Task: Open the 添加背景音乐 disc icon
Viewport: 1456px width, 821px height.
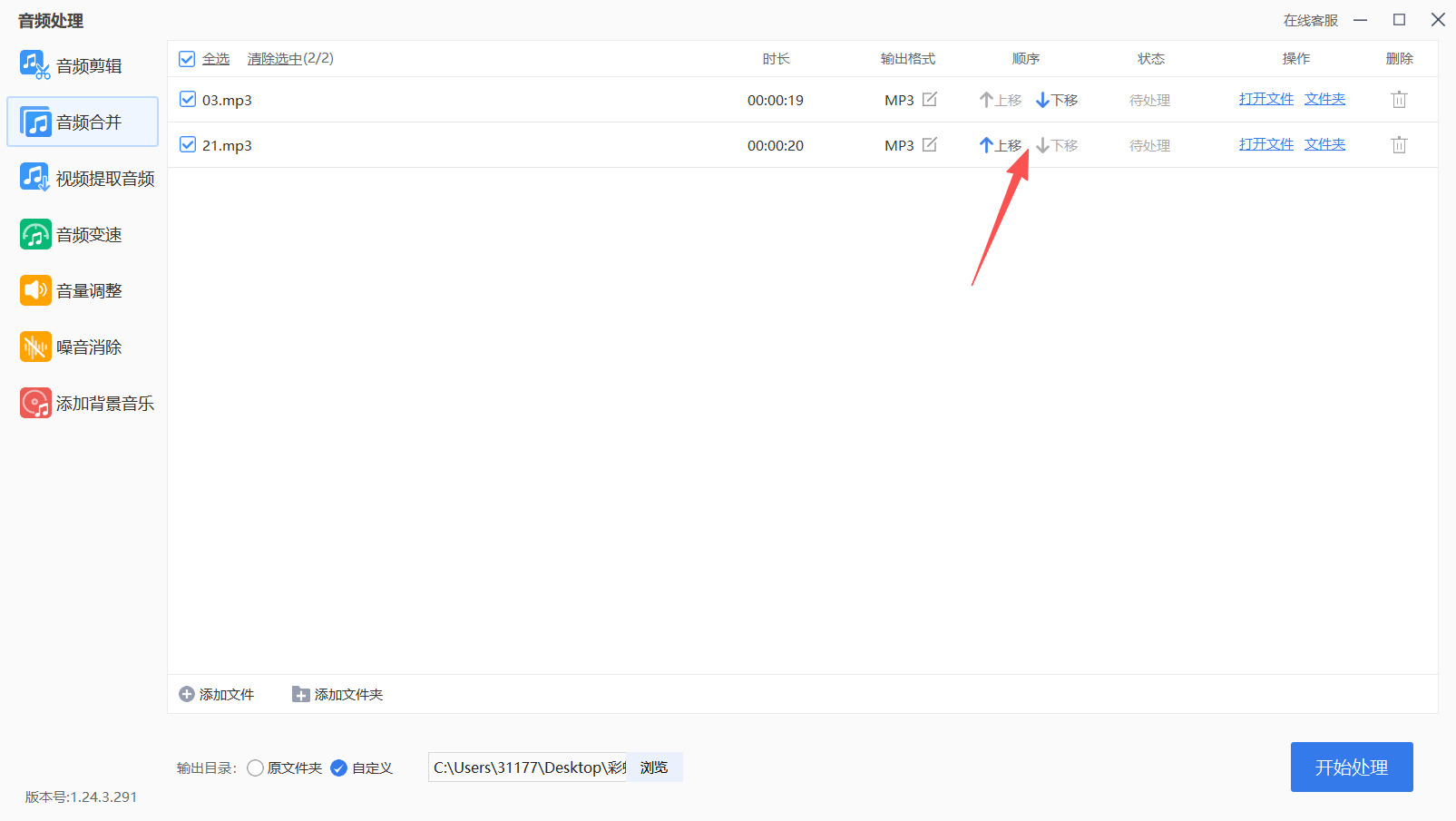Action: 35,403
